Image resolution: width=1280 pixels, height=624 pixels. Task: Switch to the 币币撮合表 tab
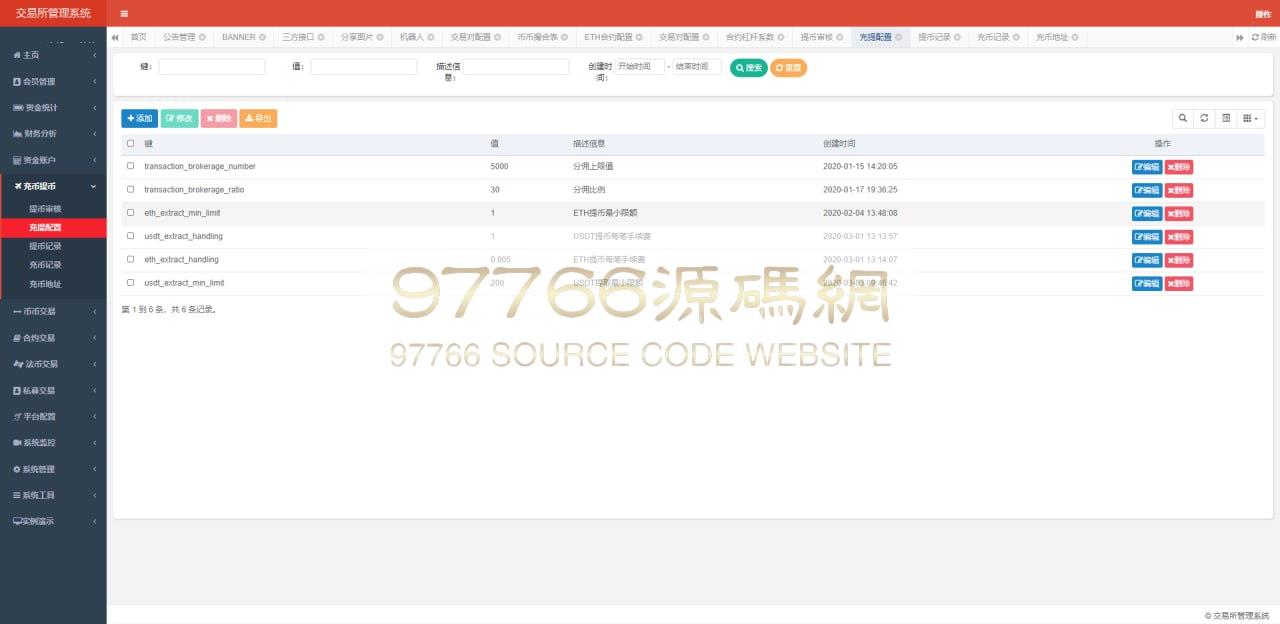point(542,37)
